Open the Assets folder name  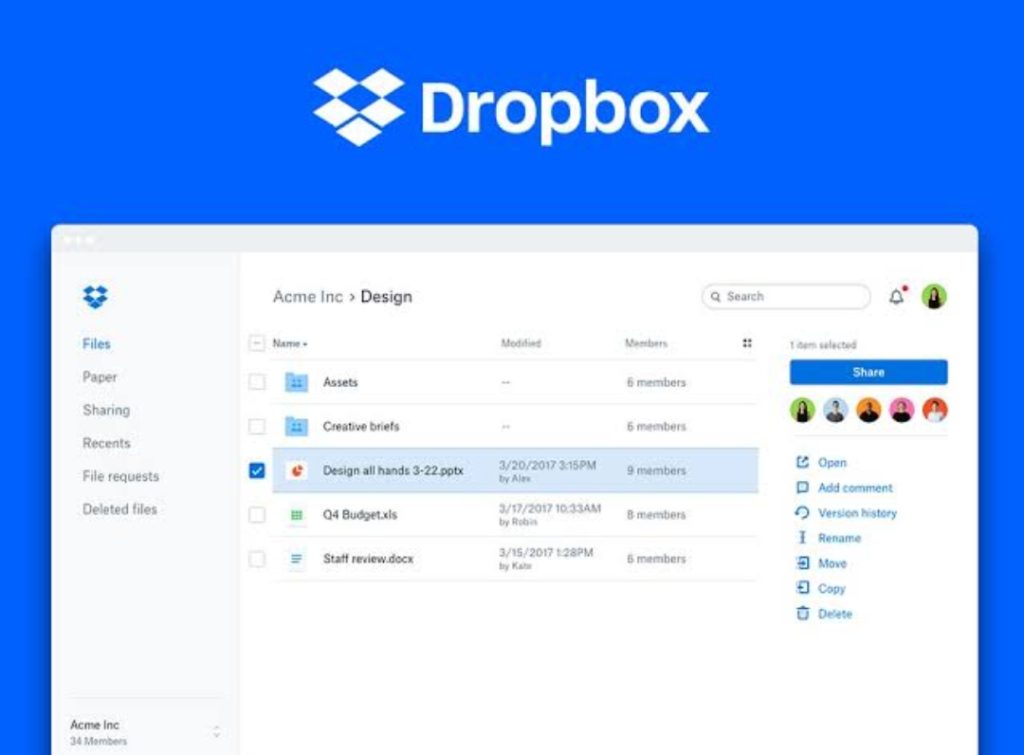340,382
